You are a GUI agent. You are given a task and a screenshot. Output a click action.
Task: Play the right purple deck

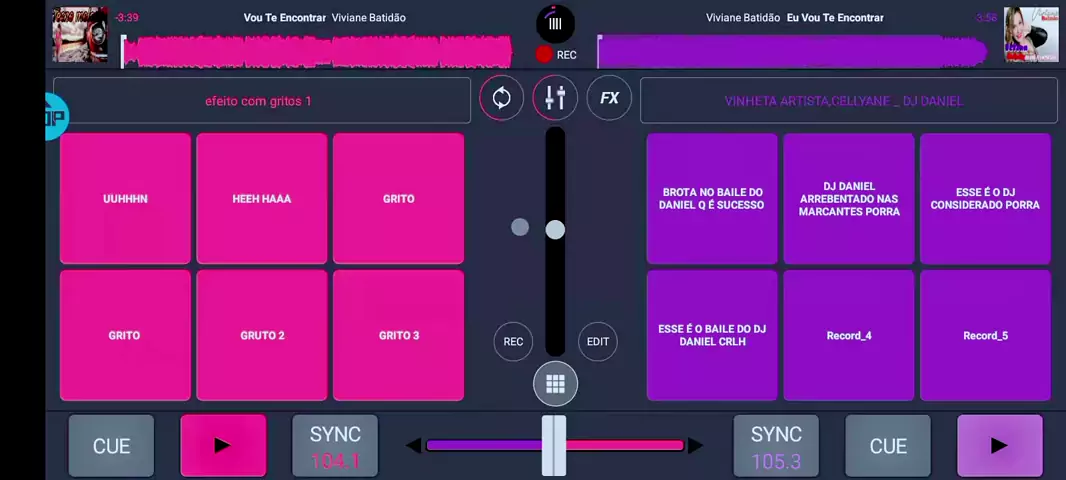[x=999, y=446]
